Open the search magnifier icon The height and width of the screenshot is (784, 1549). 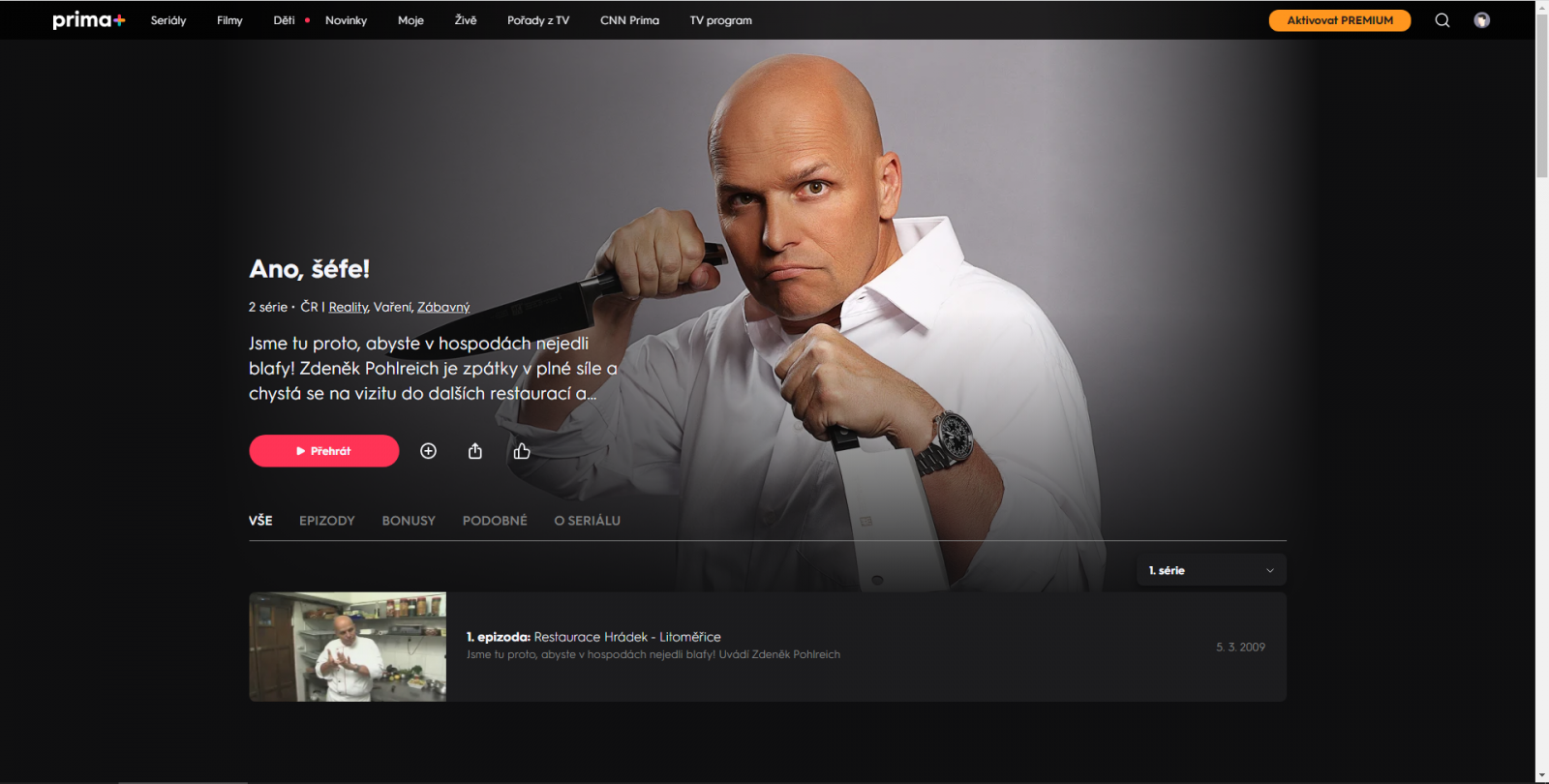(x=1443, y=20)
